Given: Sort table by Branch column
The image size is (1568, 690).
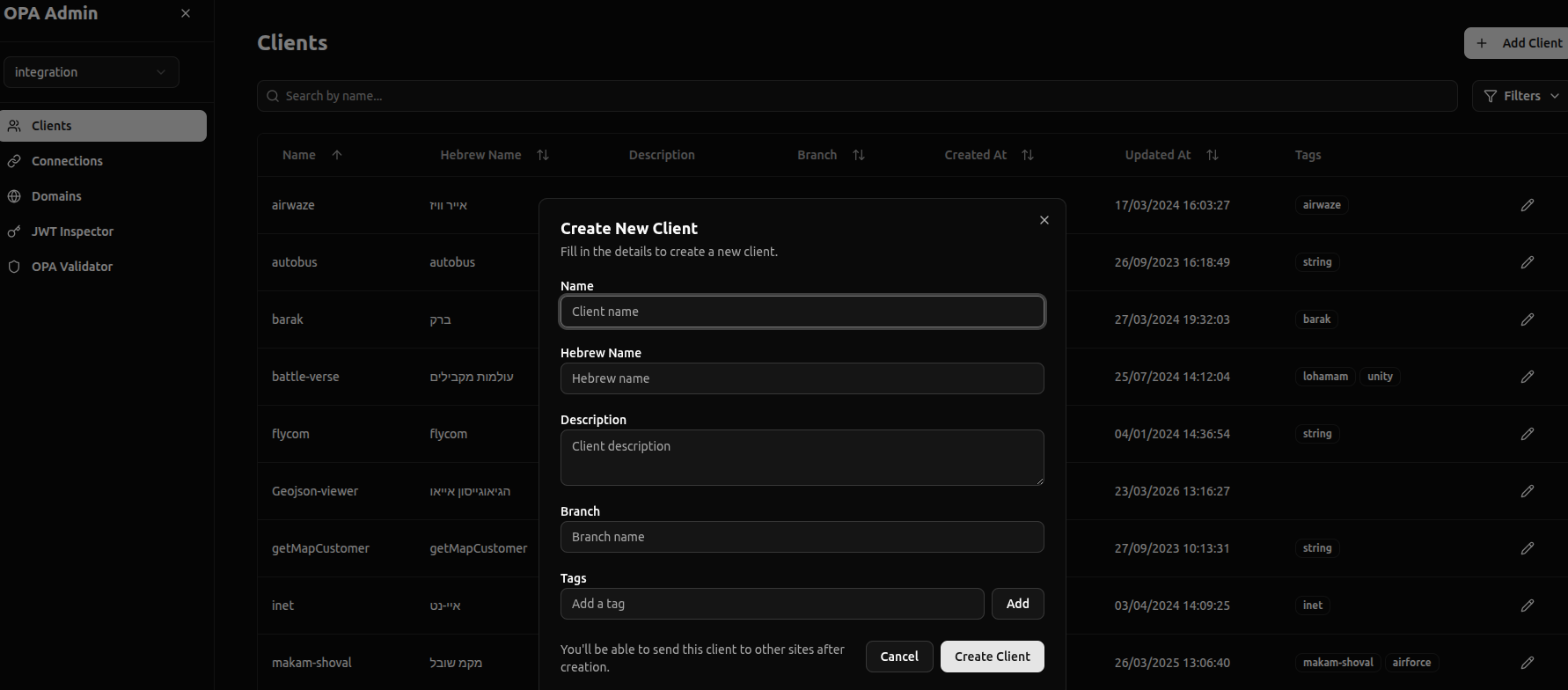Looking at the screenshot, I should click(831, 155).
